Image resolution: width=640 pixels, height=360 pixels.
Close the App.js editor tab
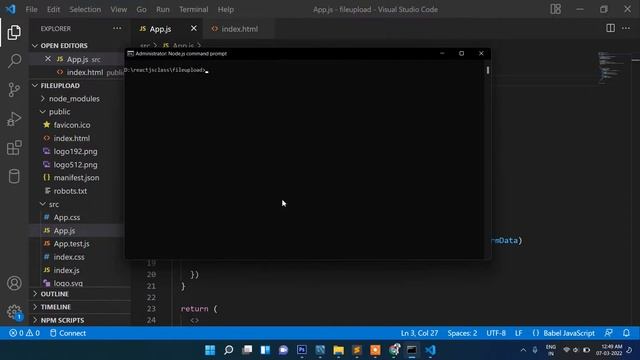tap(193, 28)
